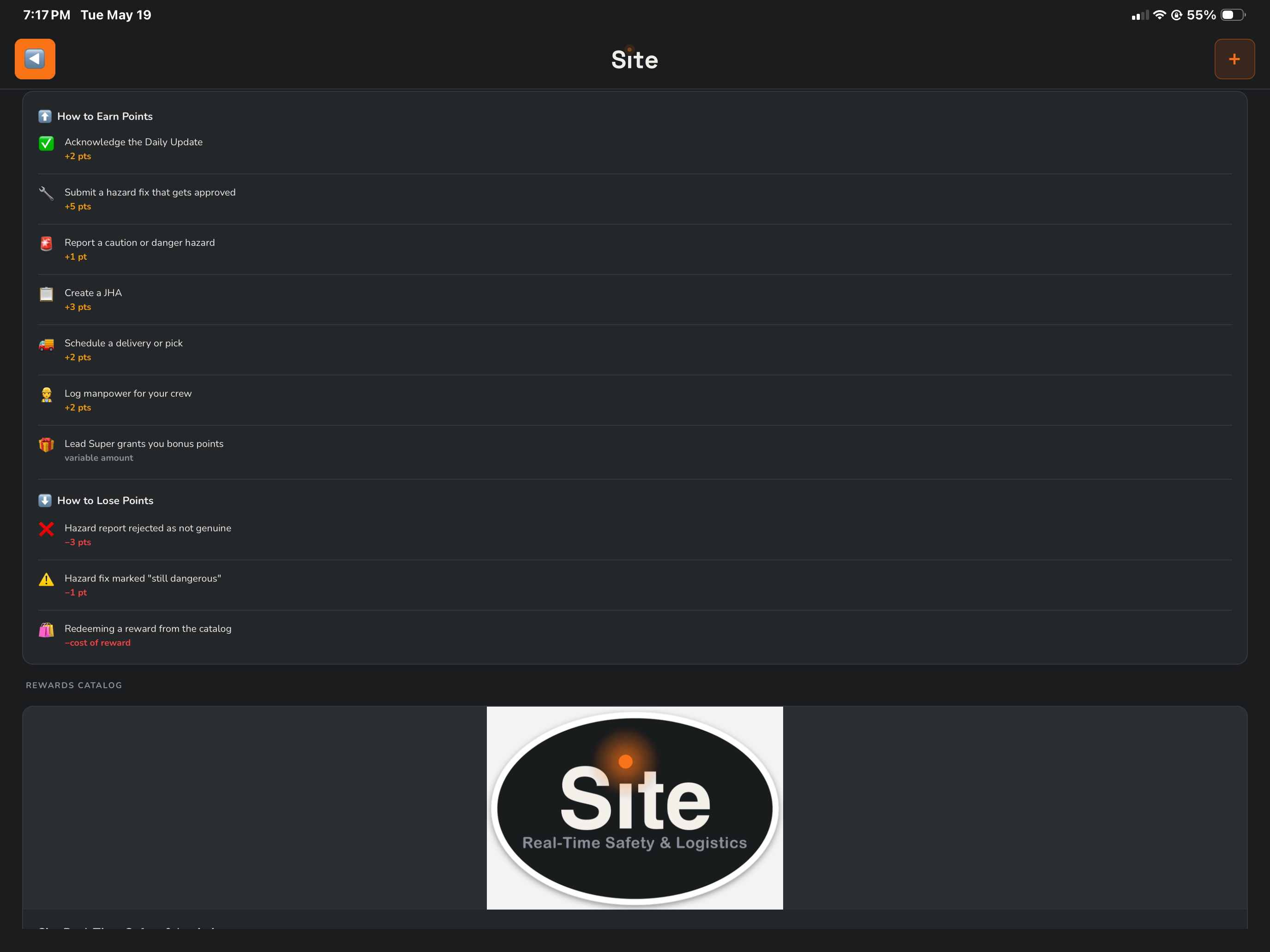Select 'How to Earn Points' heading
Viewport: 1270px width, 952px height.
pos(105,117)
